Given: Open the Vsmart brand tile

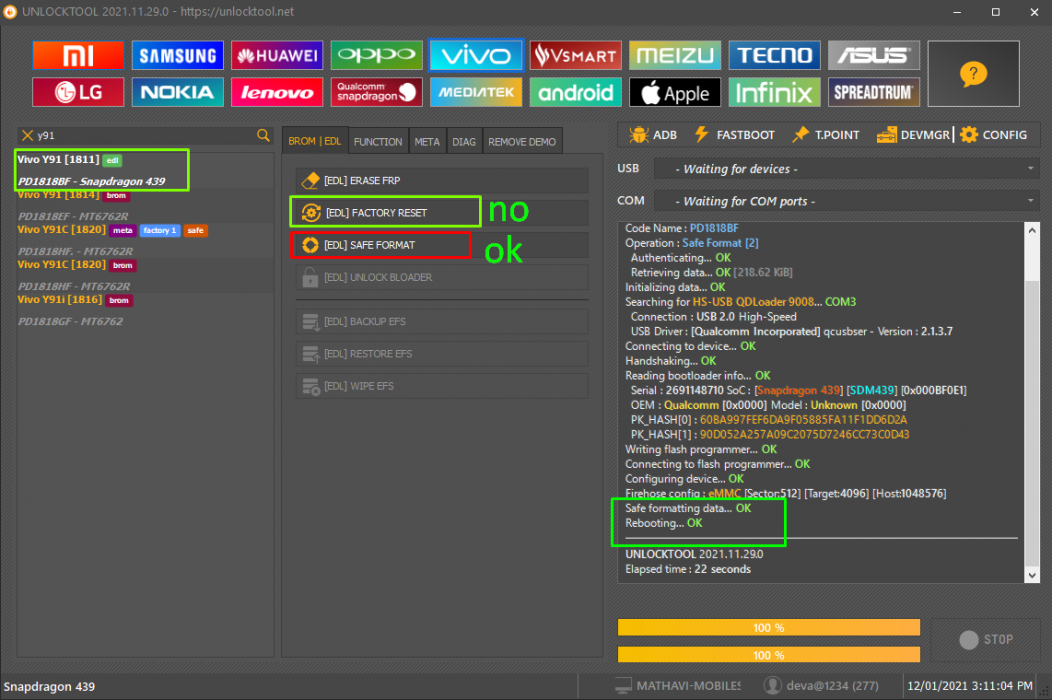Looking at the screenshot, I should click(x=575, y=55).
